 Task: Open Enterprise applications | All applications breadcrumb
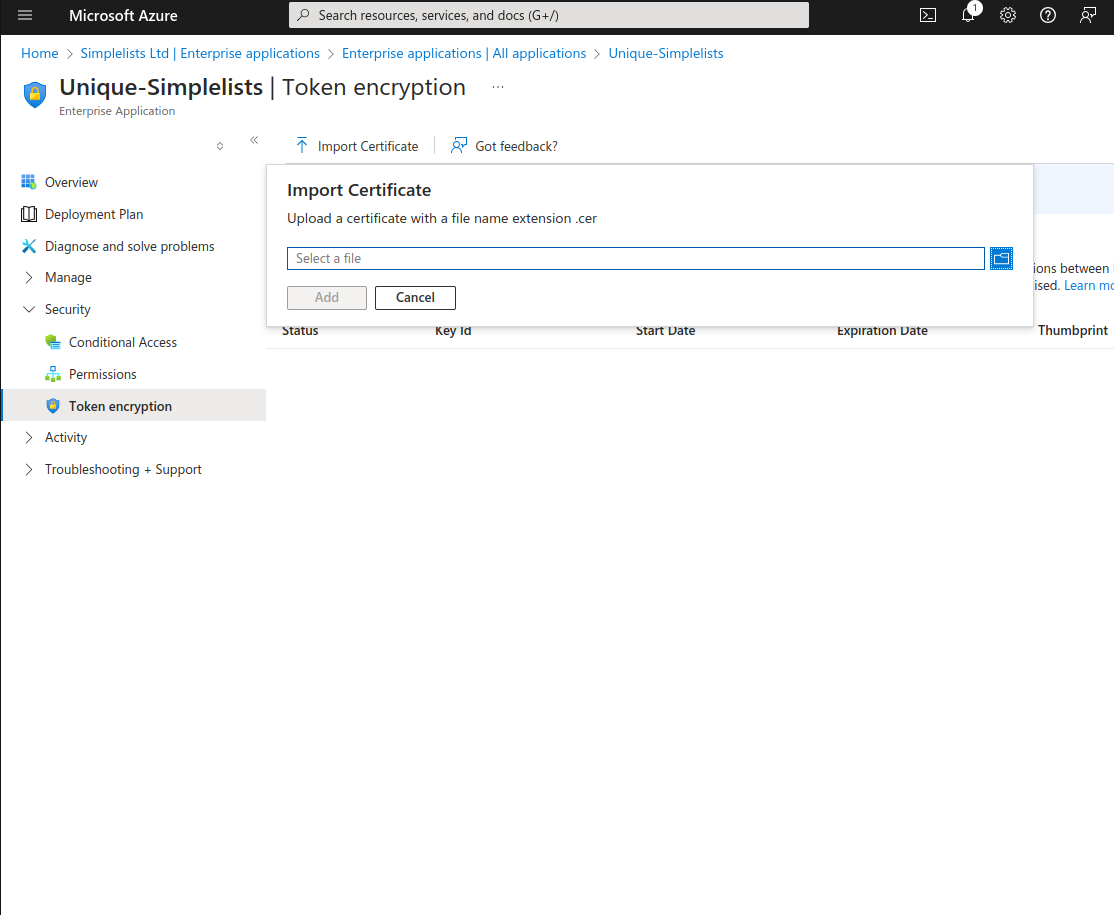click(x=464, y=53)
